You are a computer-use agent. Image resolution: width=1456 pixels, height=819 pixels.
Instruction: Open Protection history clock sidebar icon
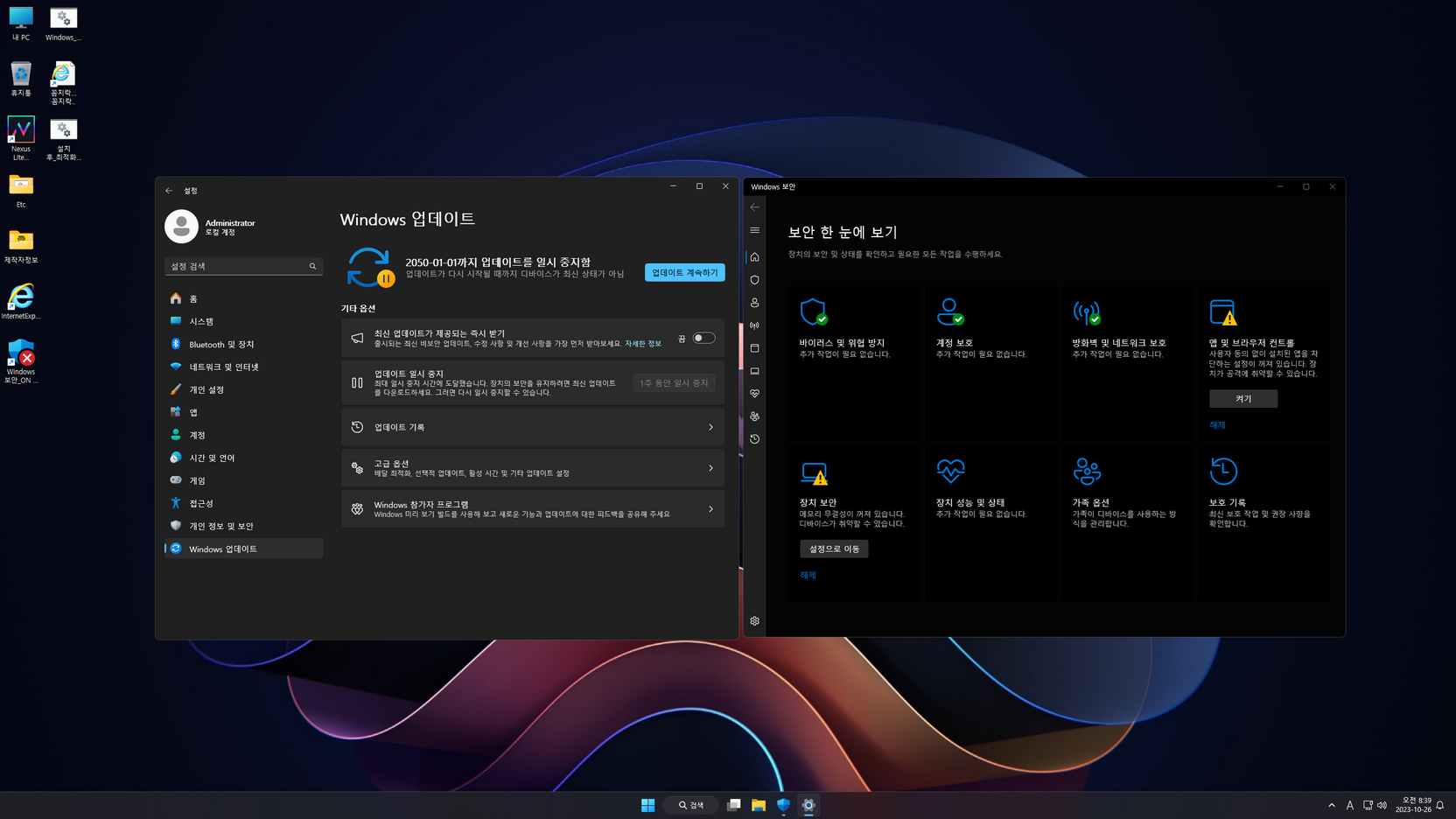coord(754,439)
